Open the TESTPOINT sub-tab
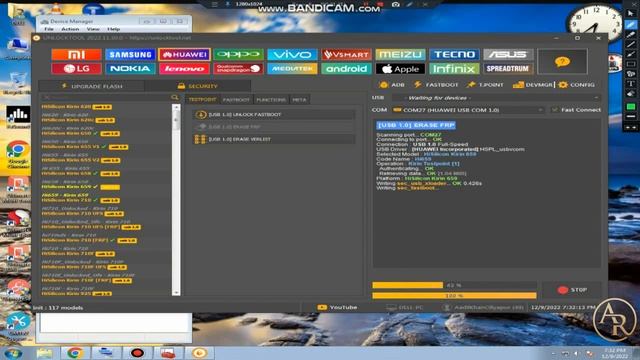This screenshot has width=640, height=360. [202, 99]
